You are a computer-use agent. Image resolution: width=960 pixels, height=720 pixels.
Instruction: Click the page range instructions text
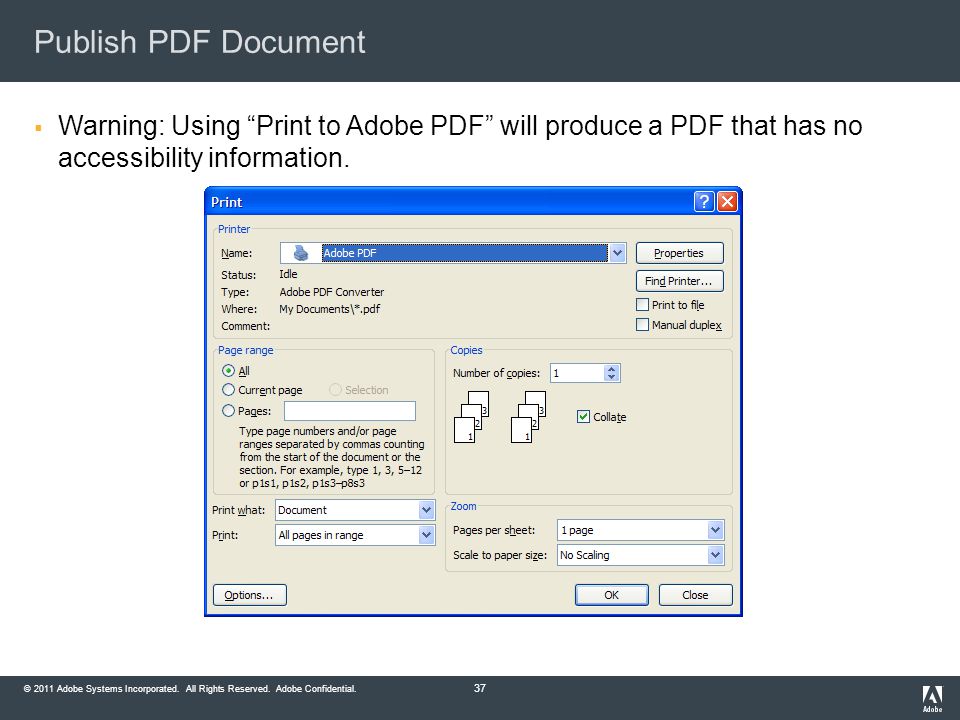click(331, 457)
